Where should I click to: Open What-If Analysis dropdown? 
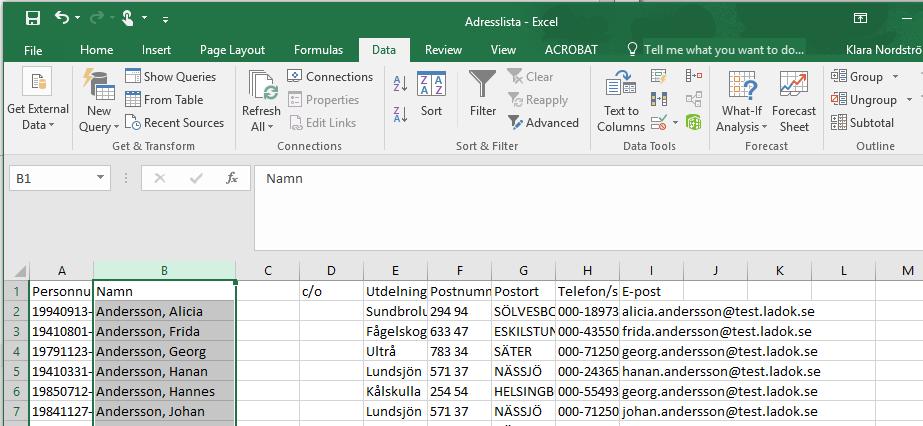[742, 101]
